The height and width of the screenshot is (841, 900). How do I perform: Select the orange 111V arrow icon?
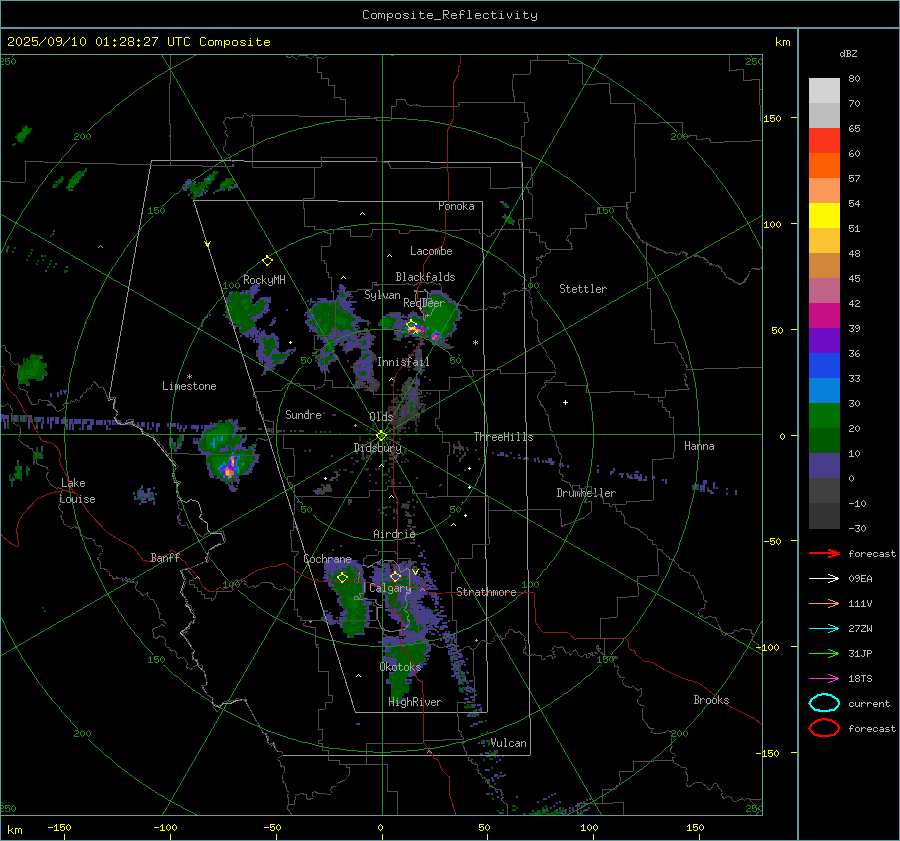[x=824, y=603]
